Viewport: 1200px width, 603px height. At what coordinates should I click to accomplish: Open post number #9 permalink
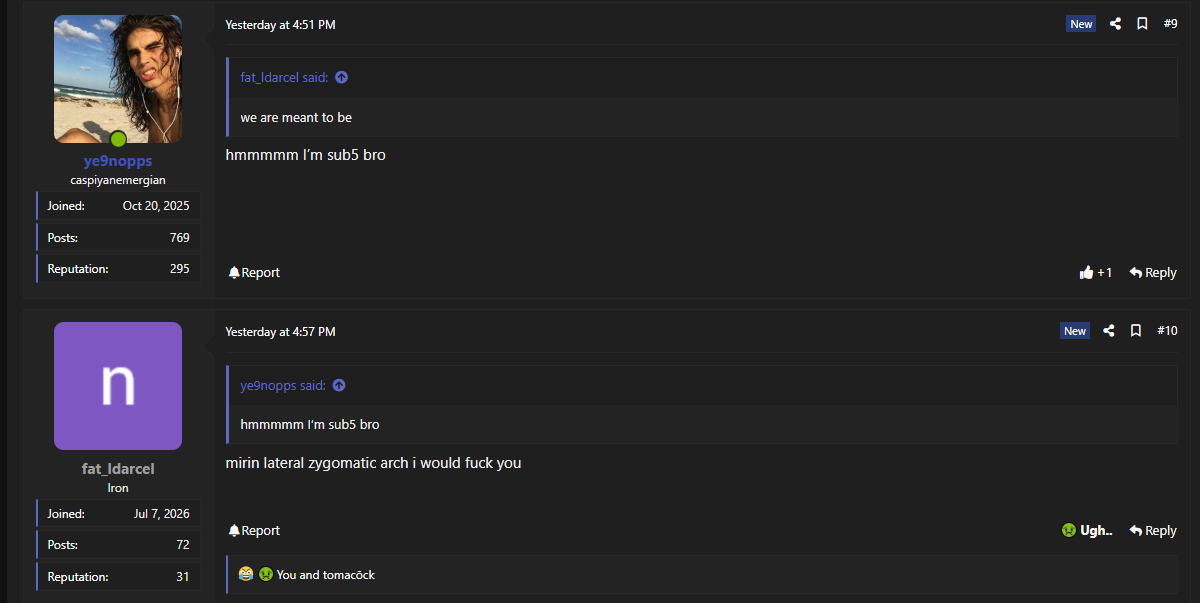point(1171,24)
